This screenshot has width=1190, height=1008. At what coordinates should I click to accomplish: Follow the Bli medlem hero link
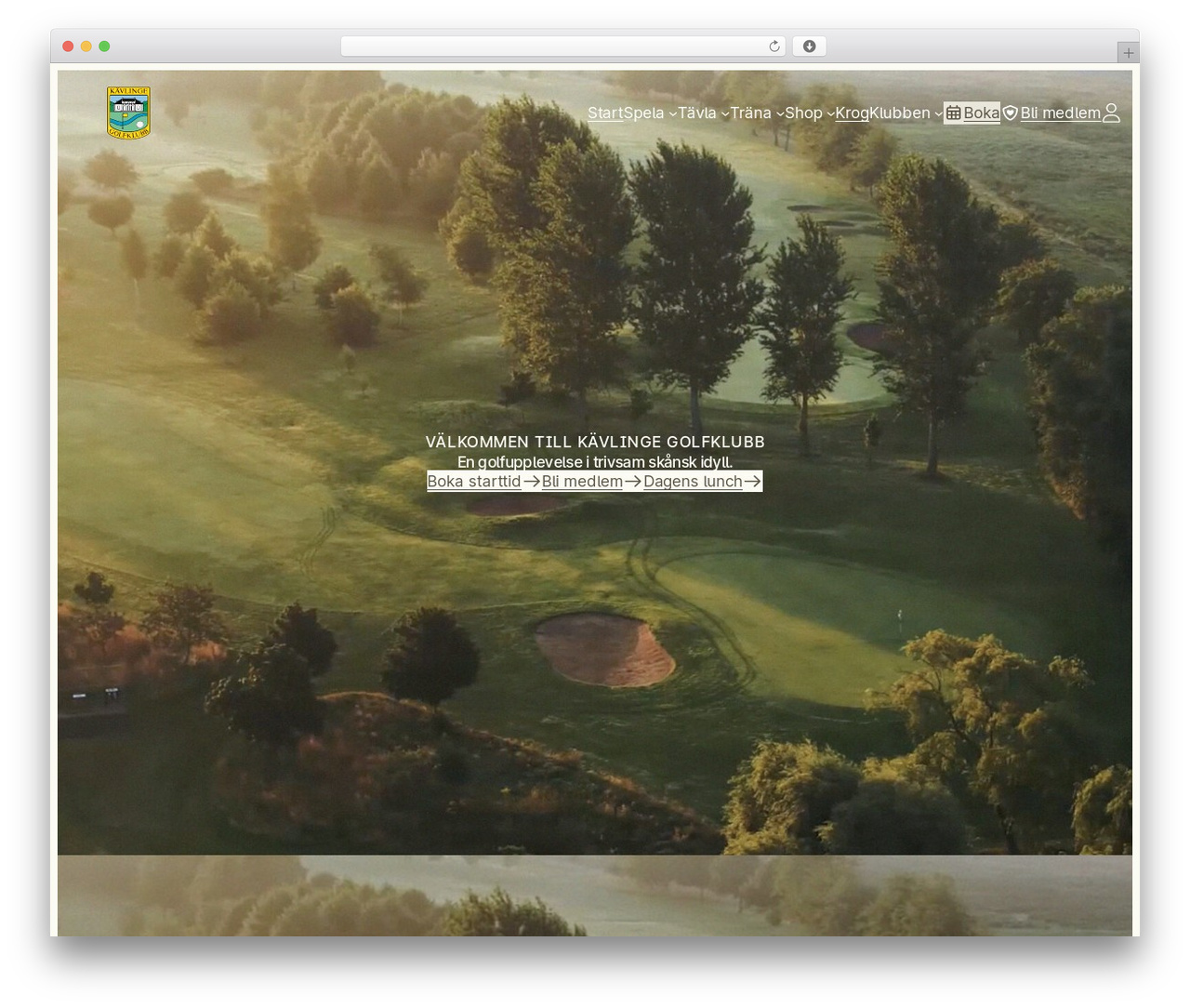[x=592, y=482]
